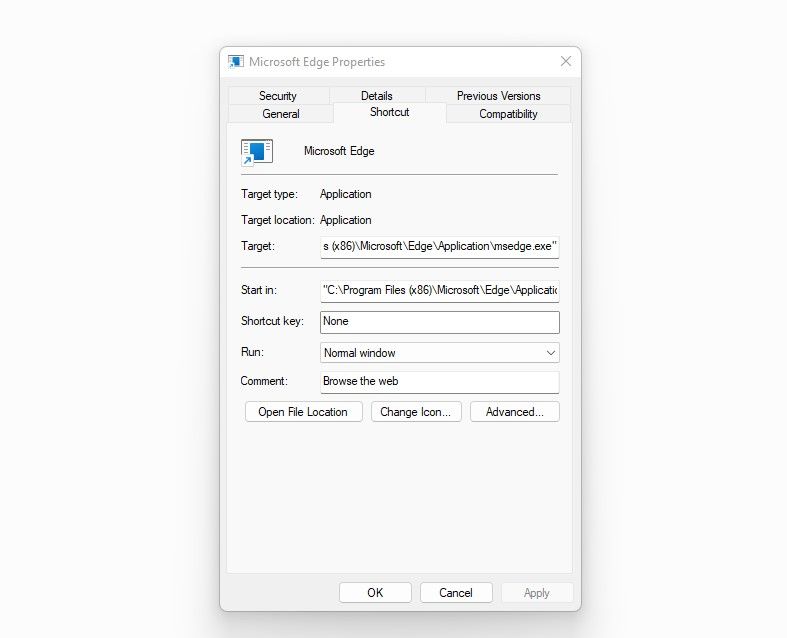Click the 'Microsoft Edge' name text
Viewport: 787px width, 638px height.
tap(339, 151)
